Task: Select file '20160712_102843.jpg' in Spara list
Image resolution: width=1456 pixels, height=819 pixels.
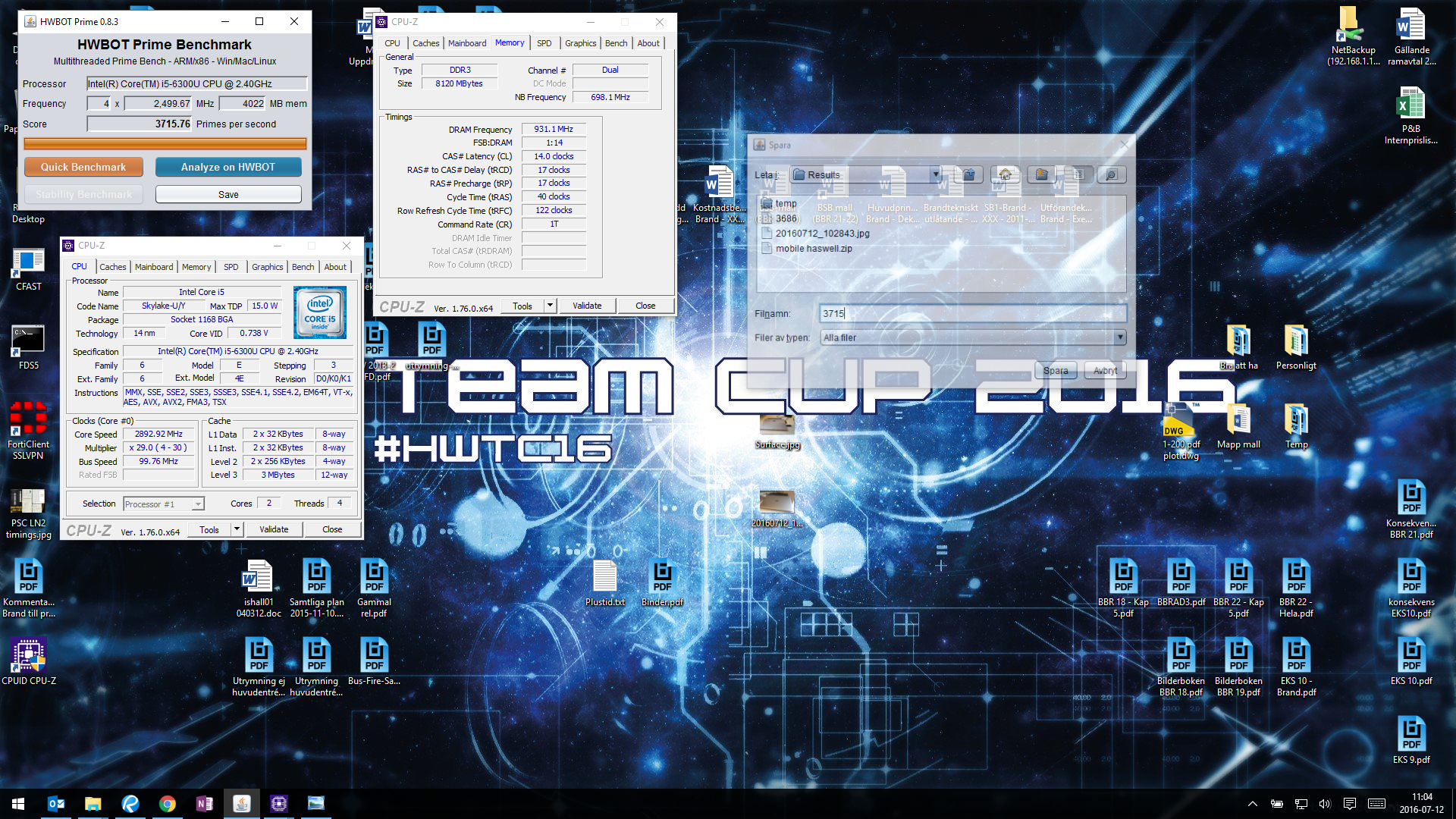Action: click(x=815, y=234)
